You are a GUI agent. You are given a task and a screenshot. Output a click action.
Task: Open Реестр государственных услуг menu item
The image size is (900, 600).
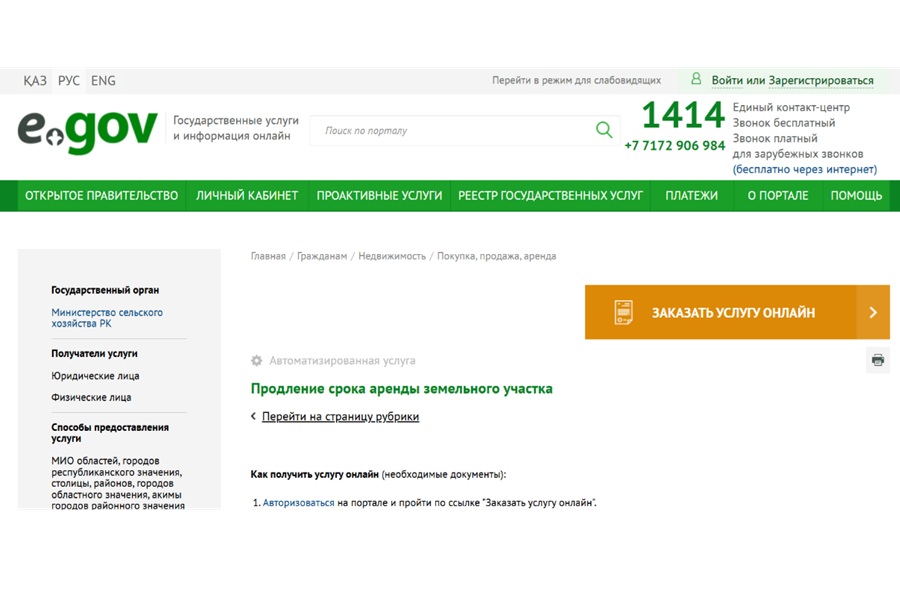pyautogui.click(x=550, y=196)
